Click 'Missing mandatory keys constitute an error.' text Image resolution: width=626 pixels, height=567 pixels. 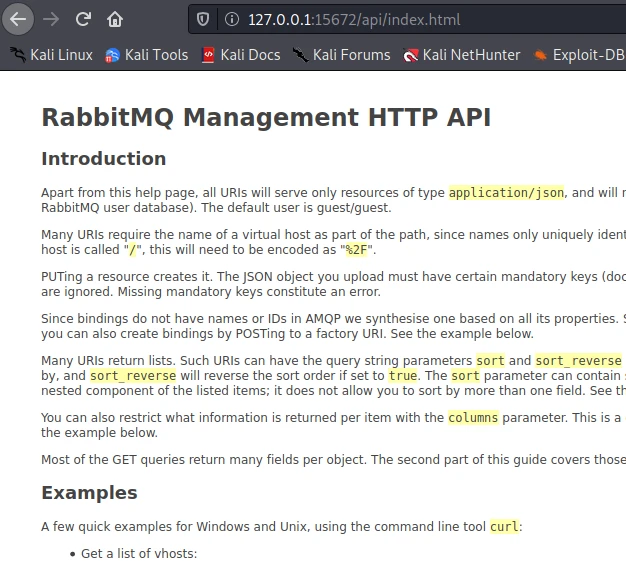tap(249, 292)
